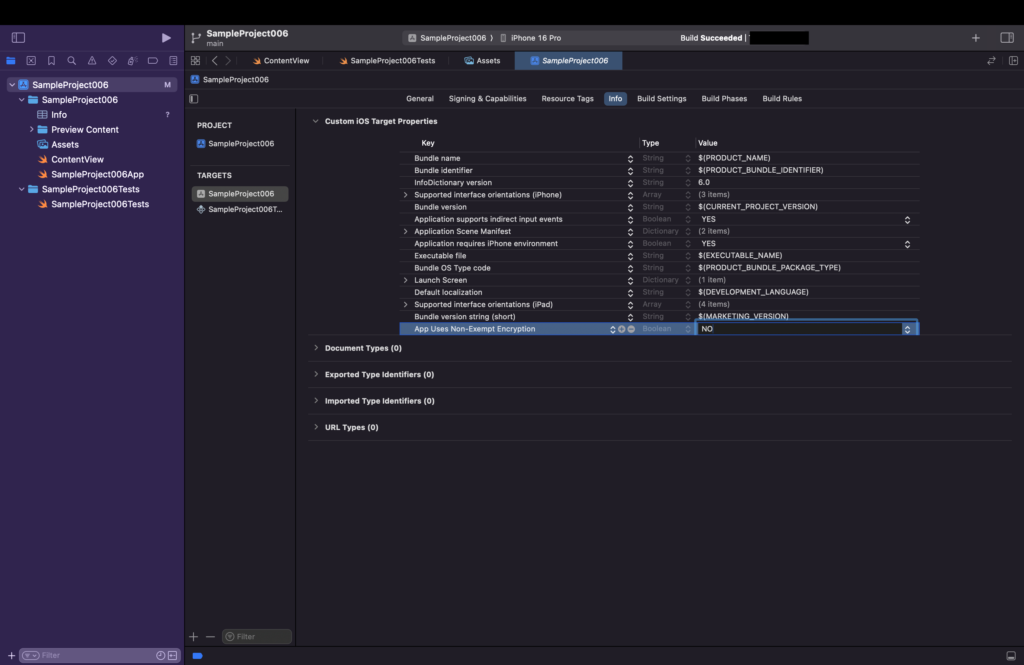The width and height of the screenshot is (1024, 665).
Task: Open value dropdown for App Uses Non-Exempt Encryption
Action: 907,329
